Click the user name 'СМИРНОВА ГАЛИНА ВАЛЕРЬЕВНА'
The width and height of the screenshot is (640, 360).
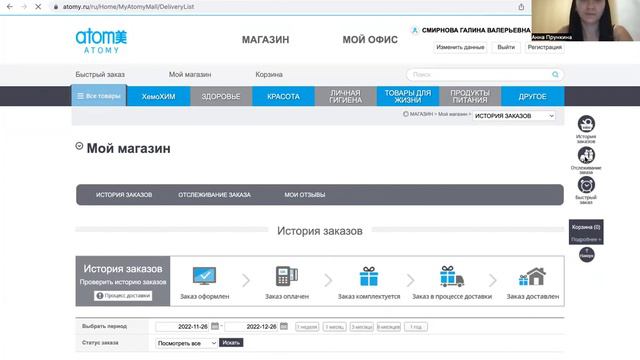(476, 30)
